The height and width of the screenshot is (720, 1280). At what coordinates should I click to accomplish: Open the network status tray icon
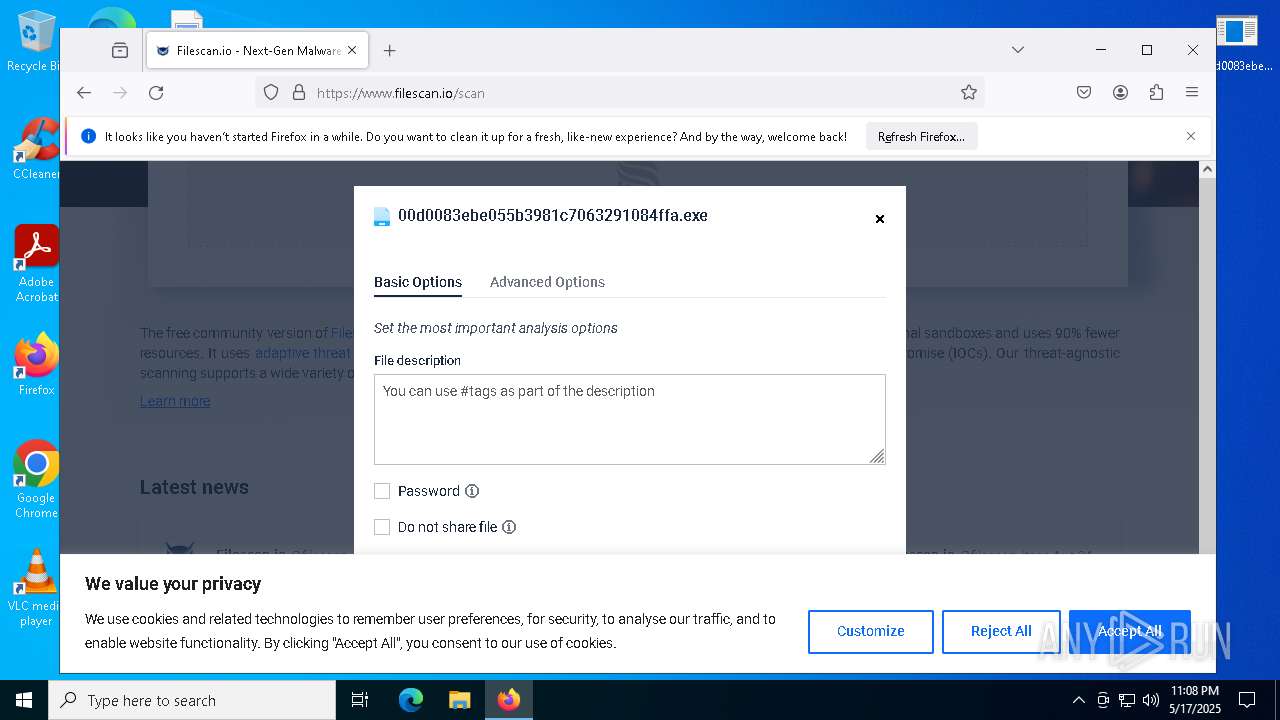click(x=1127, y=700)
